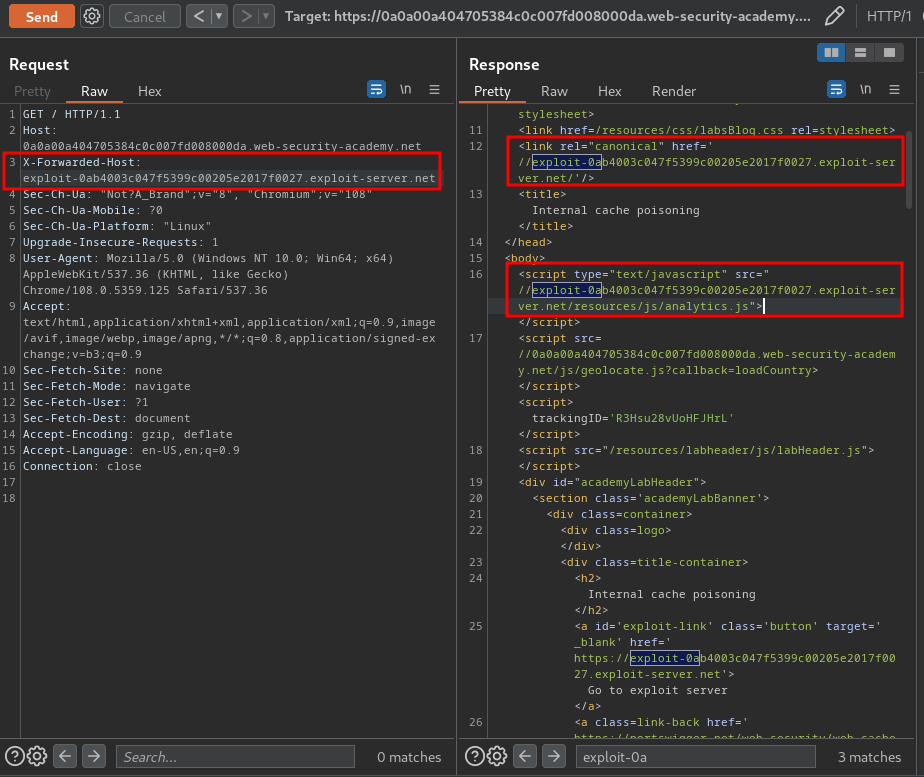Click the Target URL text in the toolbar

[547, 16]
